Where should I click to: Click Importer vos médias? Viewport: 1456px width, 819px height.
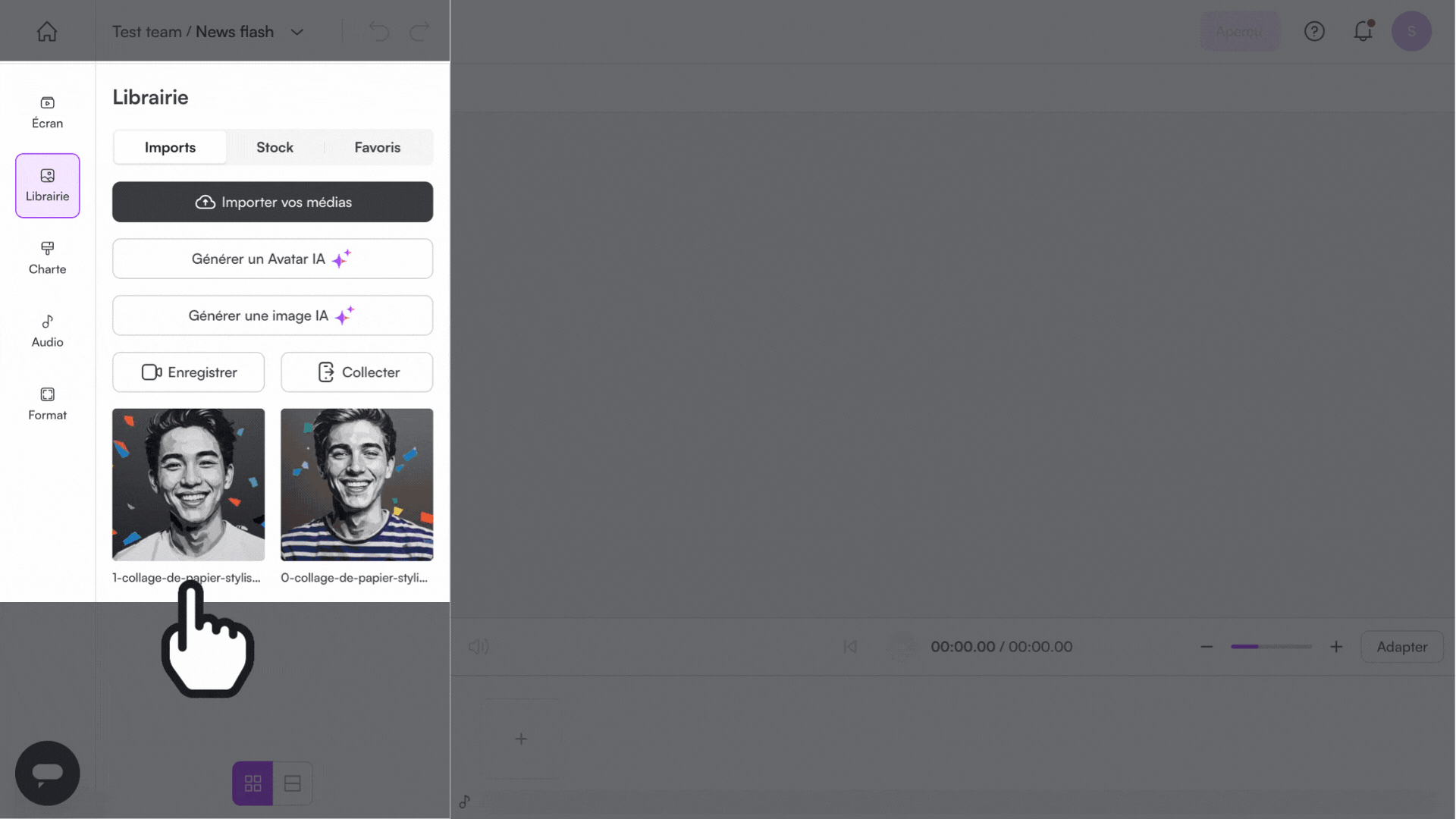tap(272, 202)
